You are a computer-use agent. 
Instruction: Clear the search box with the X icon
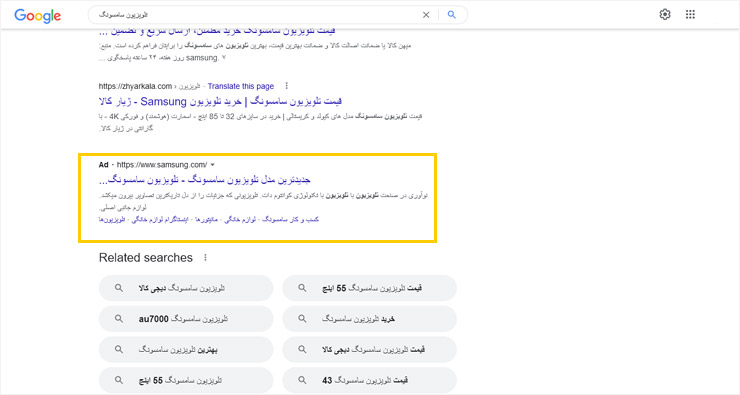click(426, 15)
